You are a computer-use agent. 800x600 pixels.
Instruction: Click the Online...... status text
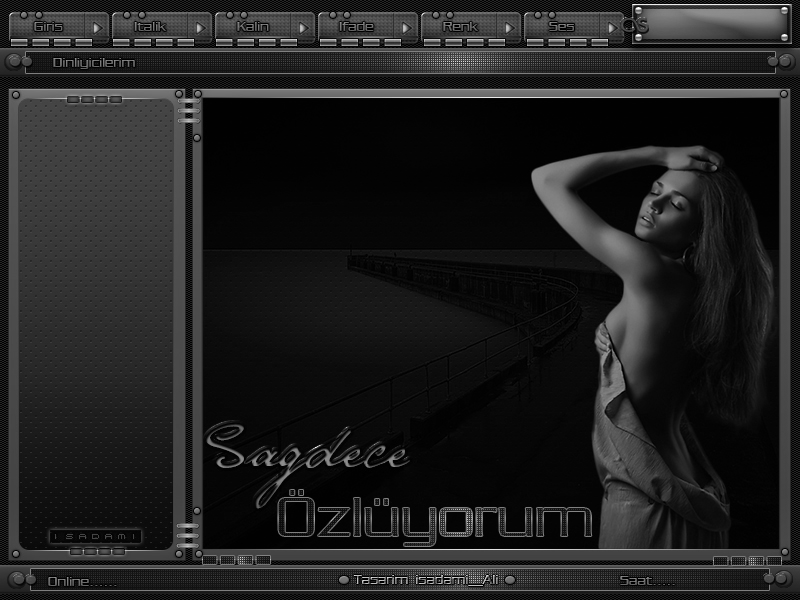pyautogui.click(x=82, y=581)
